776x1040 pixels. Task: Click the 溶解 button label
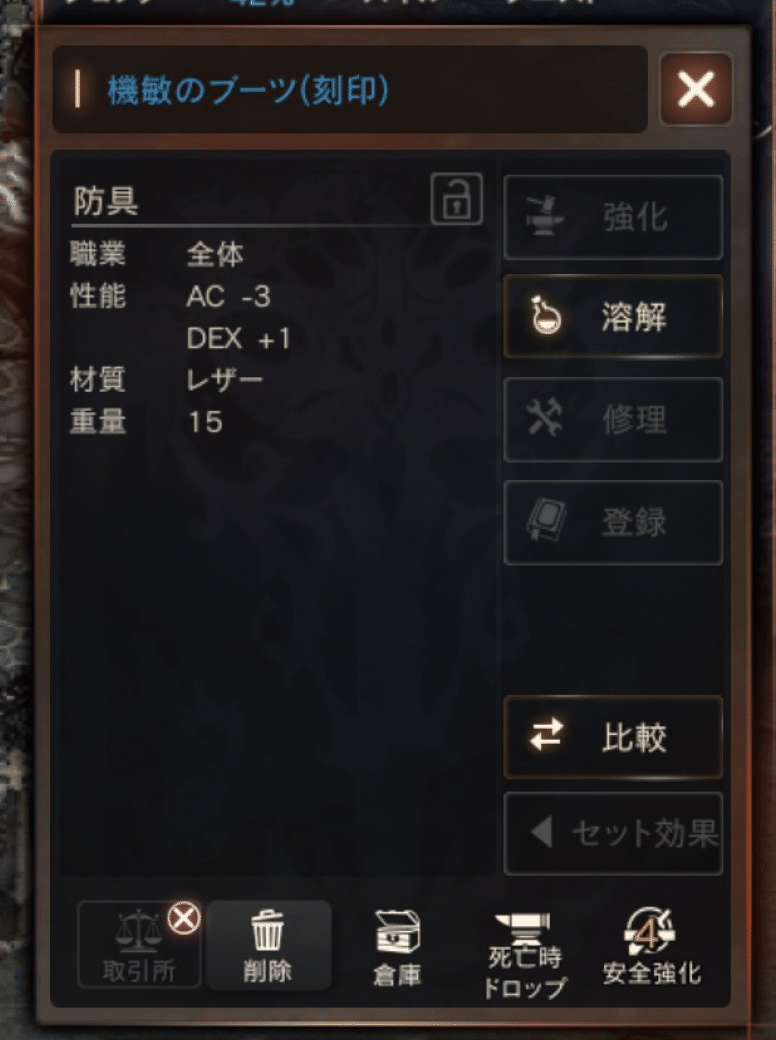(634, 316)
